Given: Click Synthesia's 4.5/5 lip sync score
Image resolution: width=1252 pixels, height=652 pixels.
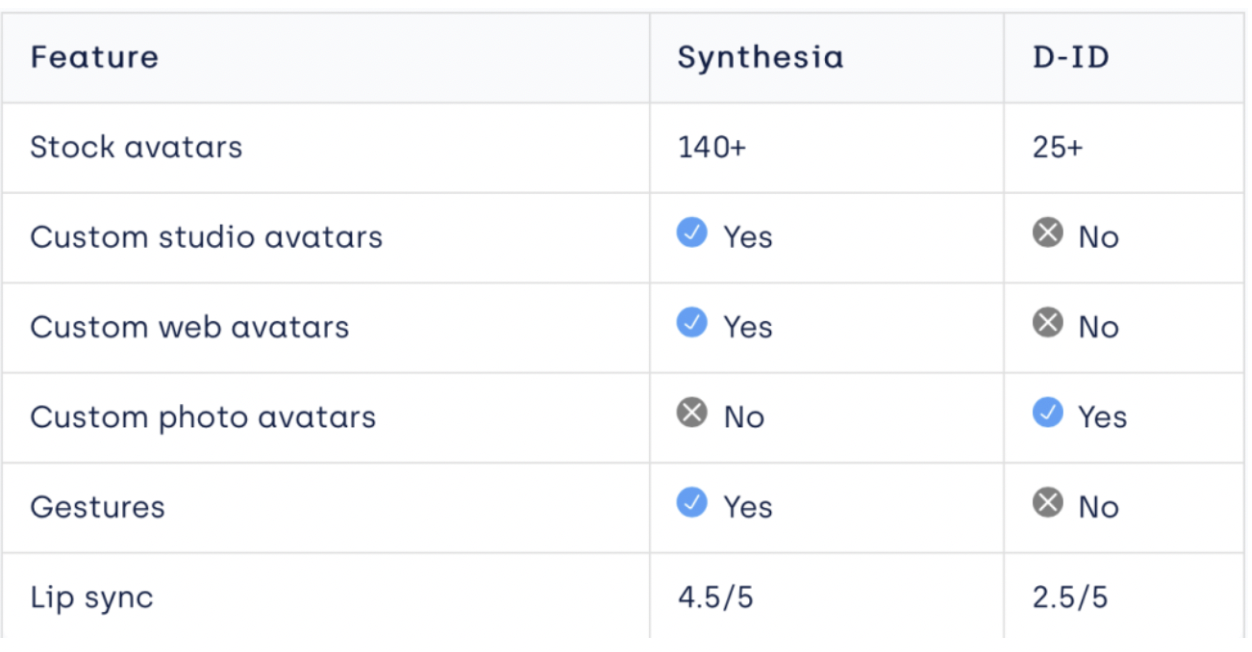Looking at the screenshot, I should tap(715, 598).
